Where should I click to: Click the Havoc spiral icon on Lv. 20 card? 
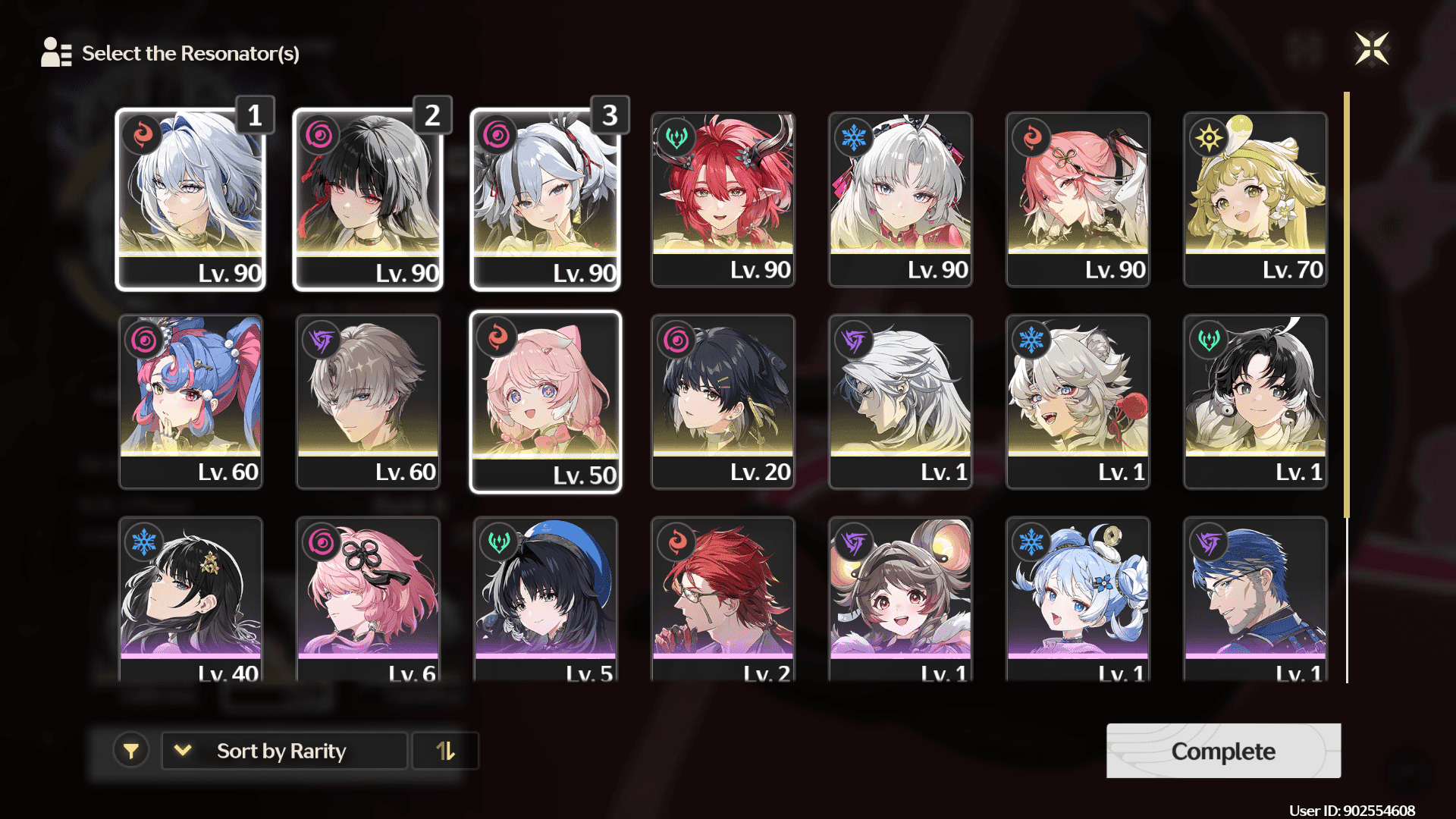(x=676, y=340)
